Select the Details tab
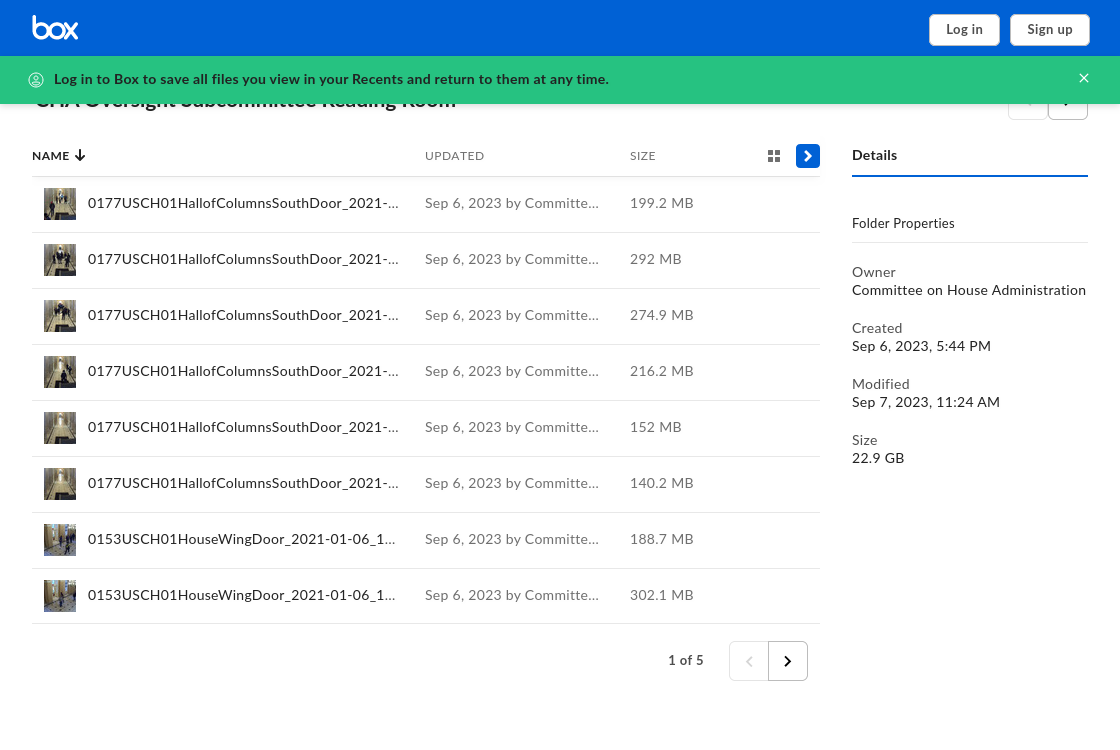Screen dimensions: 1120x750 [x=874, y=155]
